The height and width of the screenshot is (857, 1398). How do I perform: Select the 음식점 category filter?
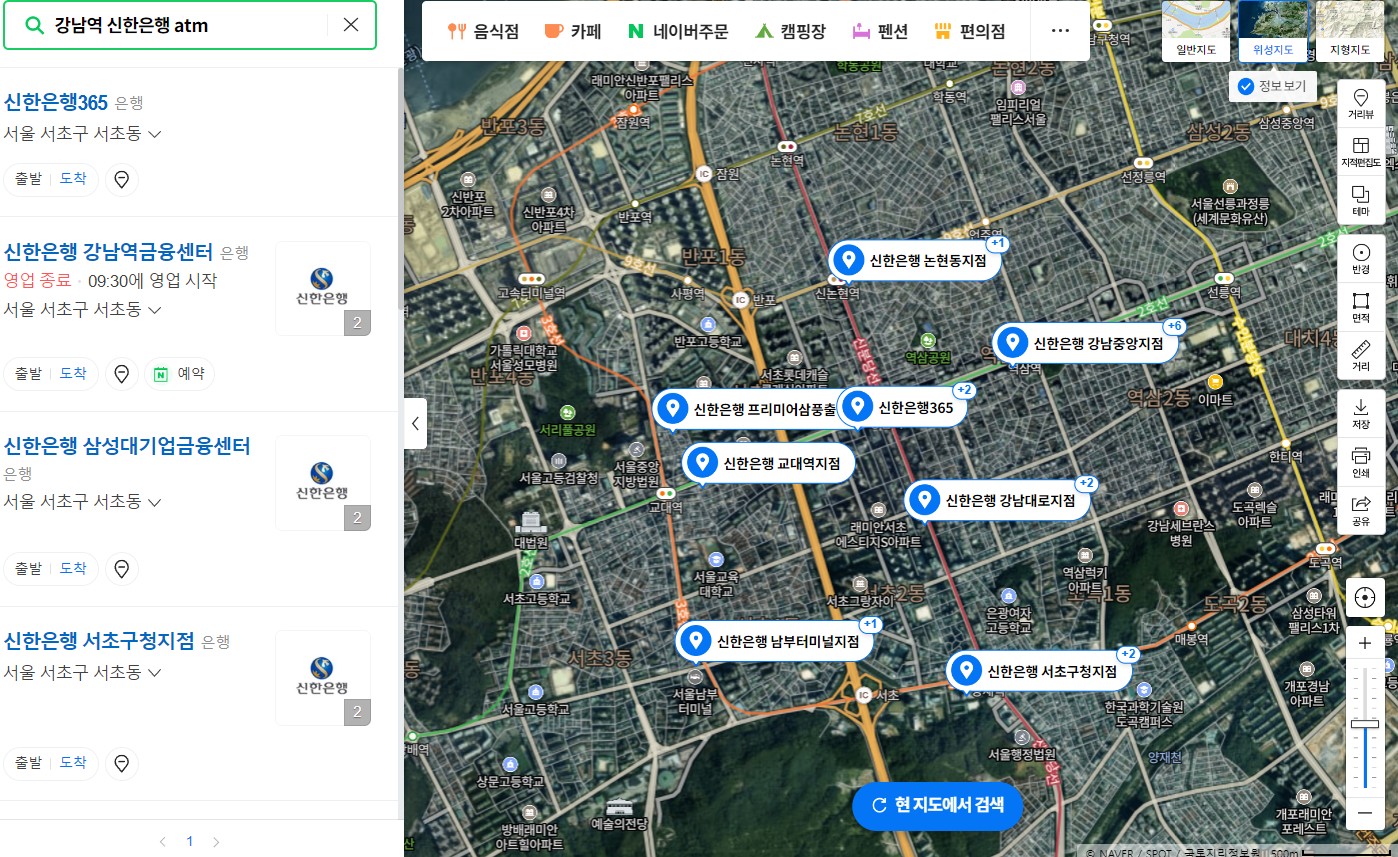click(484, 31)
